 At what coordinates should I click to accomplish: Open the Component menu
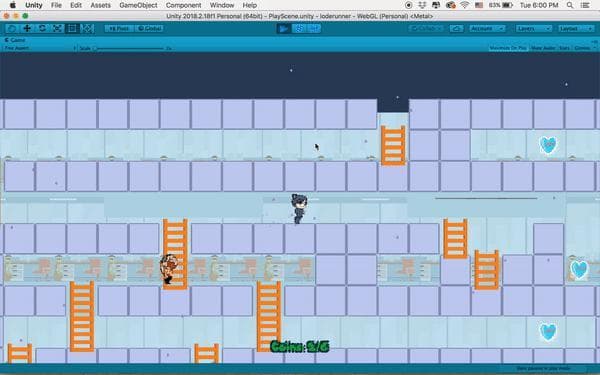tap(183, 5)
